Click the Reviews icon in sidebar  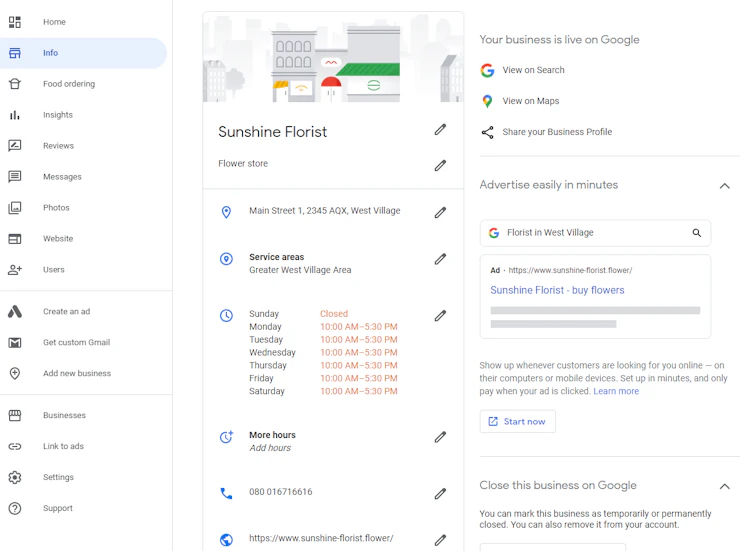point(15,145)
